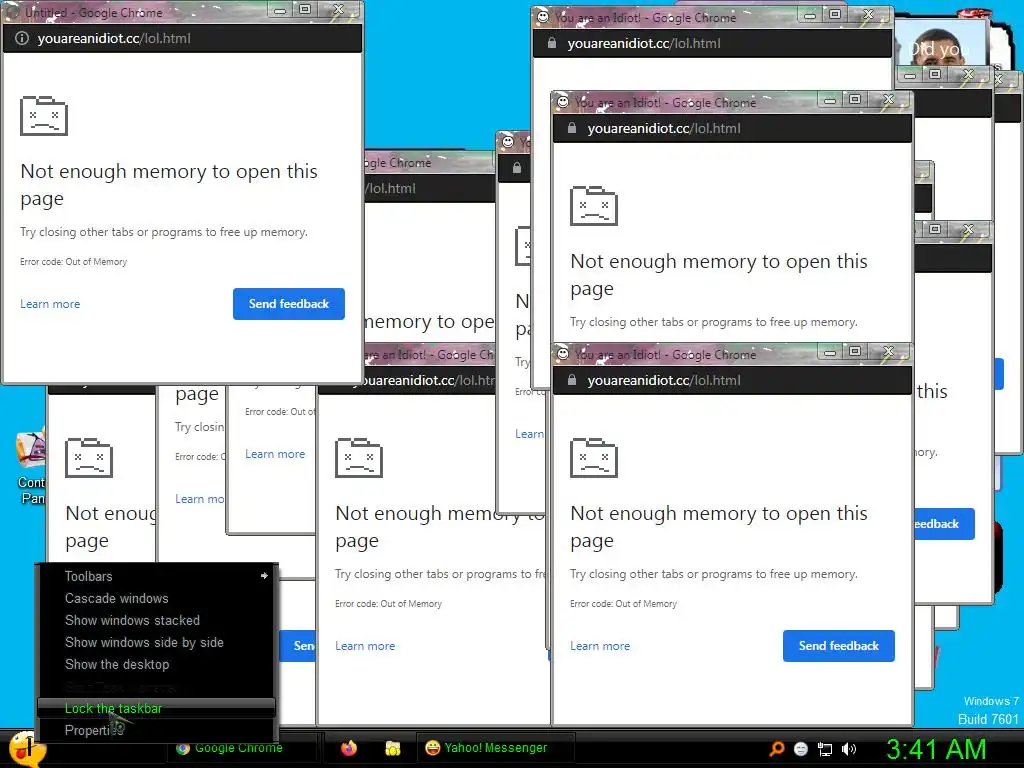Toggle Lock the taskbar in context menu
1024x768 pixels.
(156, 708)
